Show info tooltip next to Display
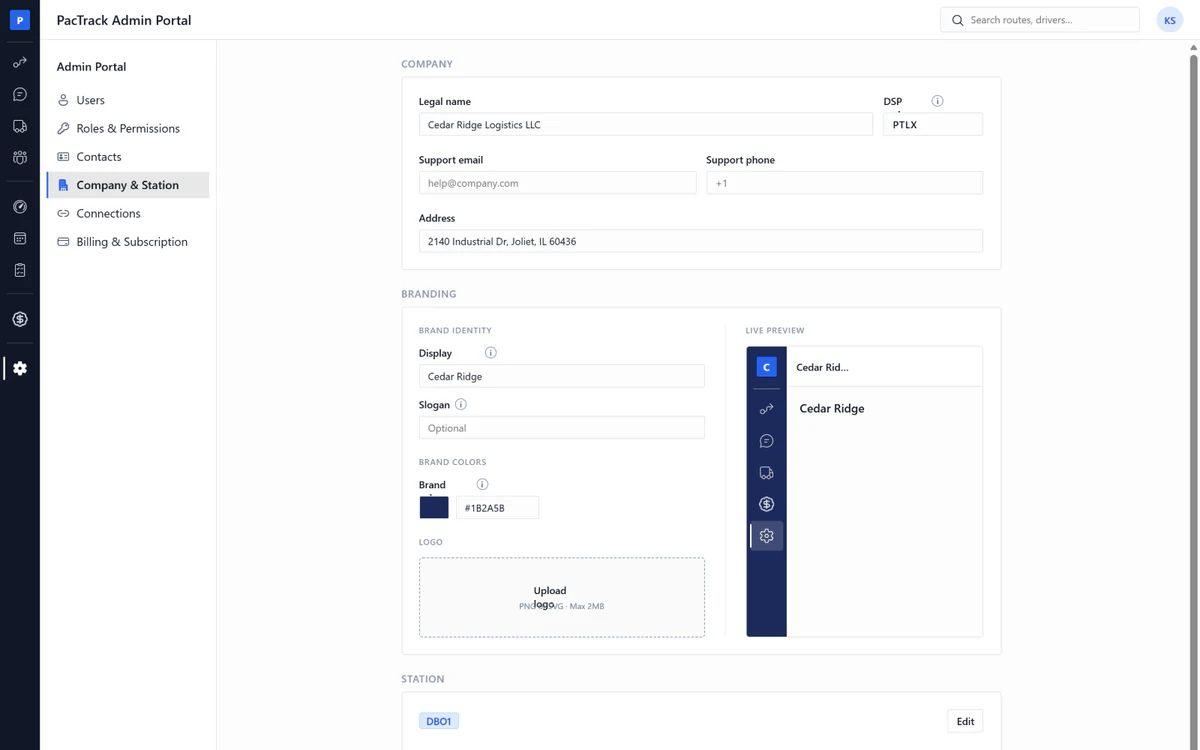This screenshot has height=750, width=1200. tap(490, 353)
